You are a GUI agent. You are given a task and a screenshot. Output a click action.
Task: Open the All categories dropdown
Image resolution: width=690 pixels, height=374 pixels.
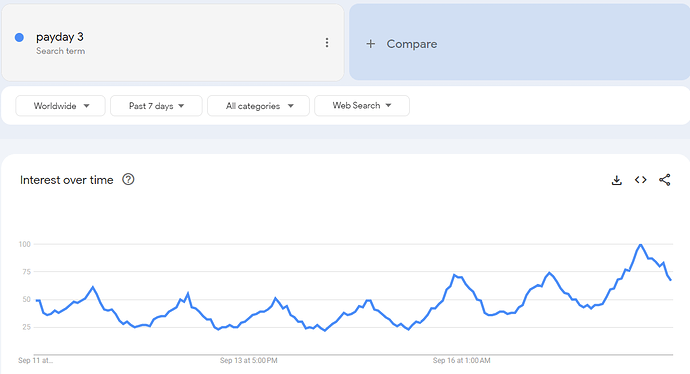pyautogui.click(x=258, y=106)
